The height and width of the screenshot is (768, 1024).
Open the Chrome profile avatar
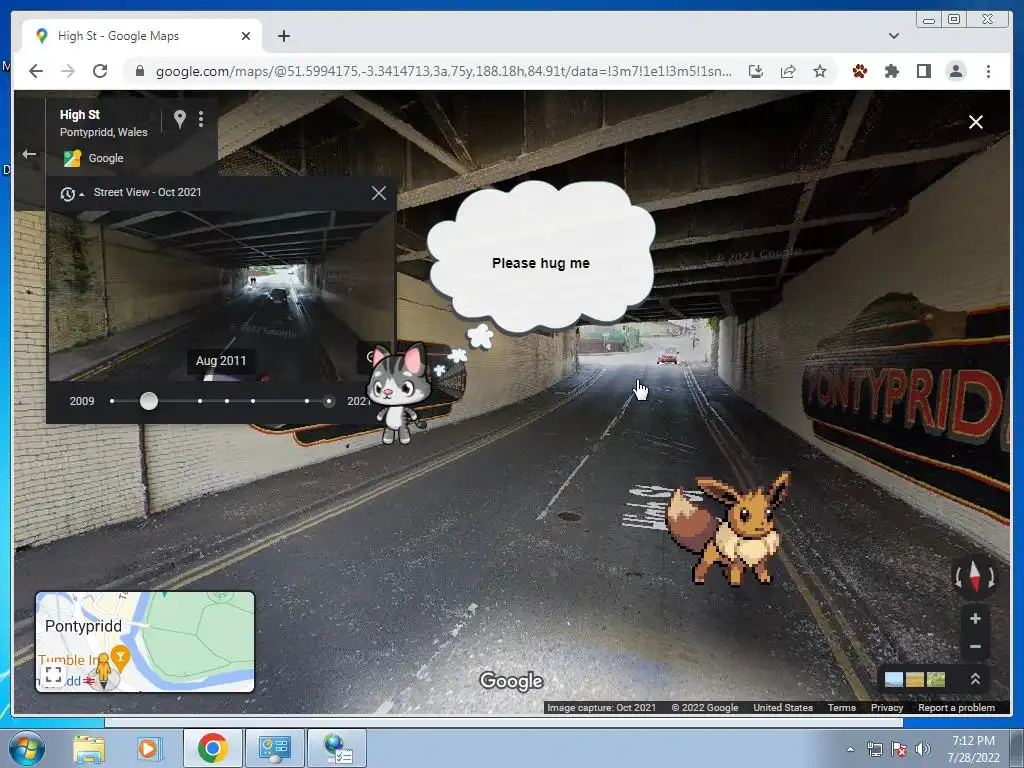[x=955, y=71]
